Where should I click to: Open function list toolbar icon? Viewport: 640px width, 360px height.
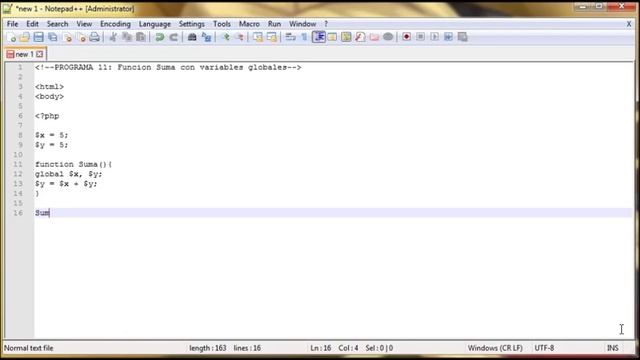[360, 38]
